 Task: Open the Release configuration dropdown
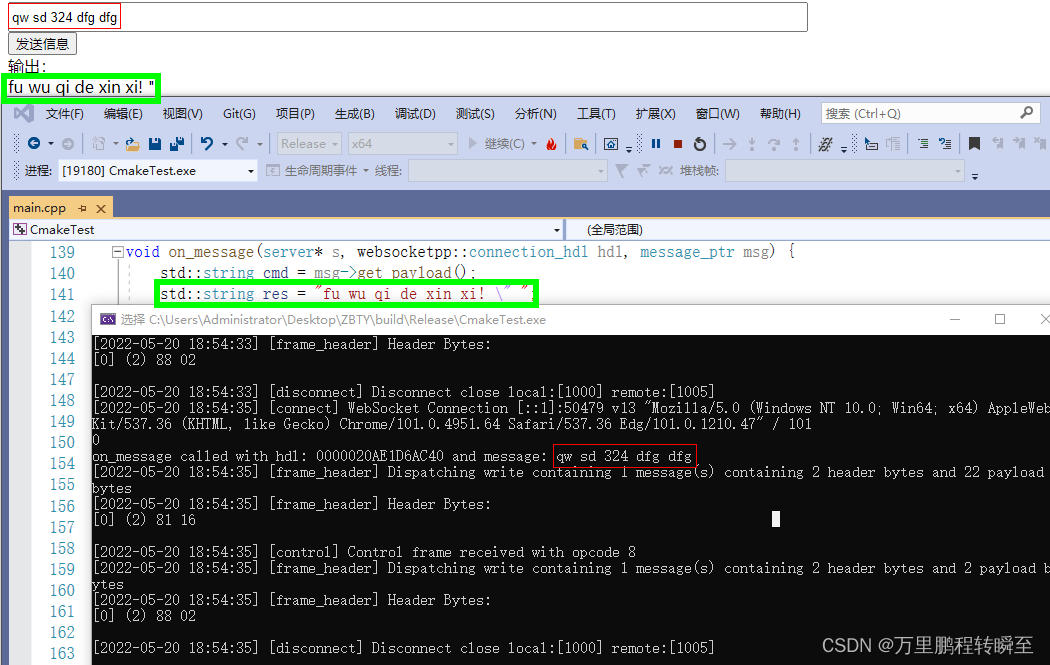tap(309, 143)
